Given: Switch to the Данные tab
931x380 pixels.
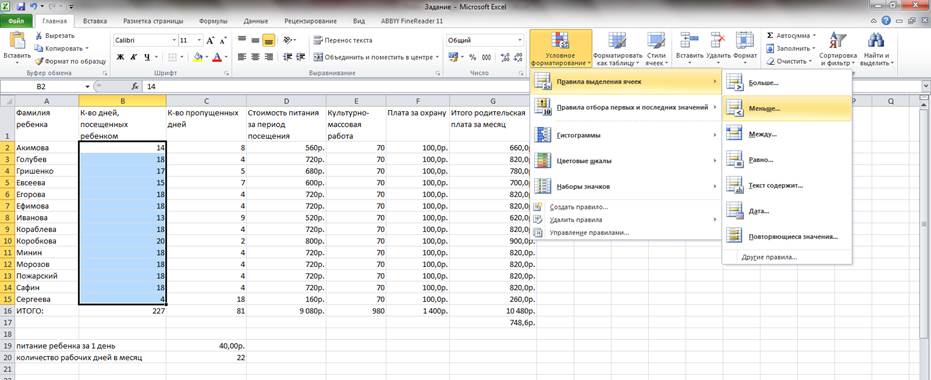Looking at the screenshot, I should click(x=256, y=21).
